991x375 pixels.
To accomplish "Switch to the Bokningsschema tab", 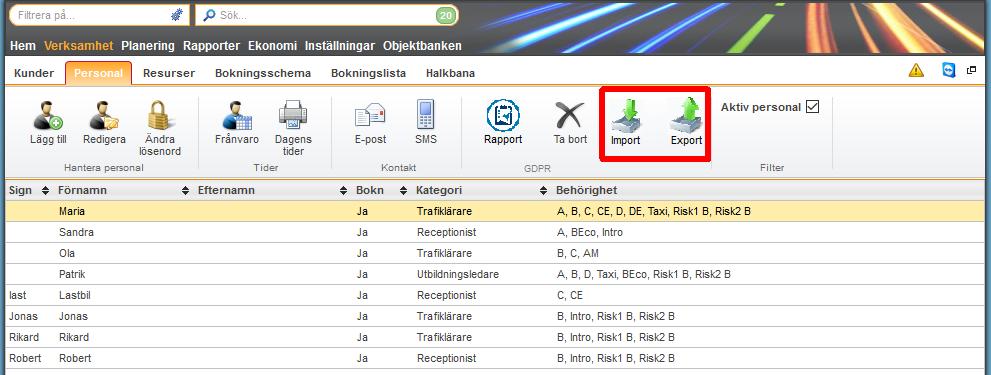I will coord(262,73).
